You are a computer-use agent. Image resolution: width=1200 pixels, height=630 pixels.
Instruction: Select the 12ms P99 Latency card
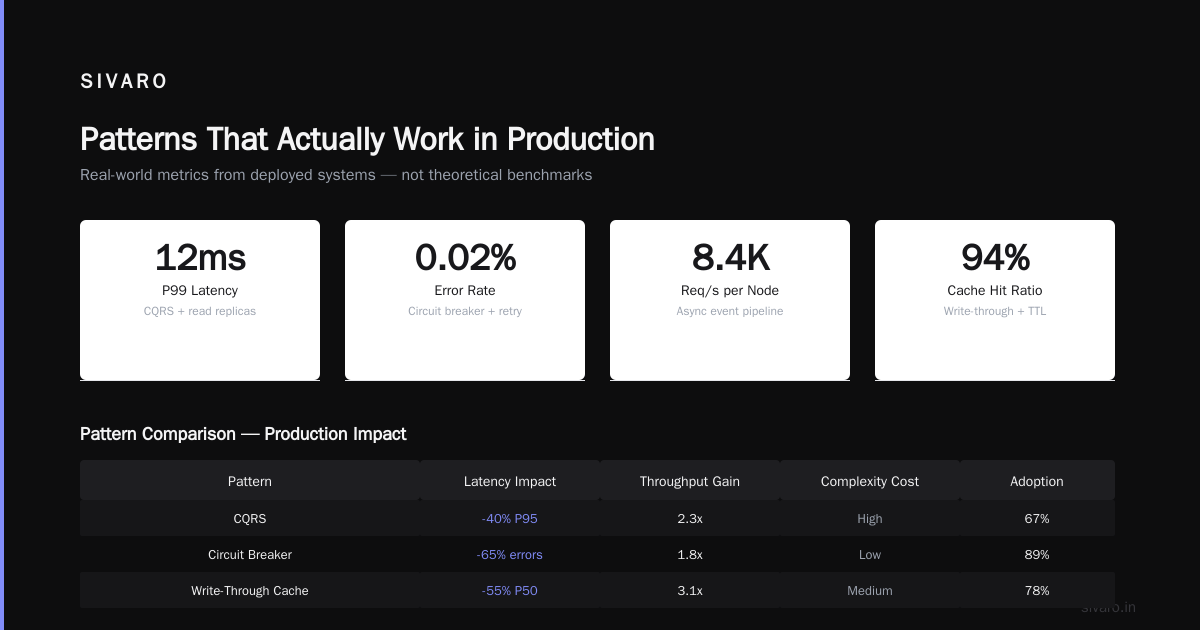[200, 300]
